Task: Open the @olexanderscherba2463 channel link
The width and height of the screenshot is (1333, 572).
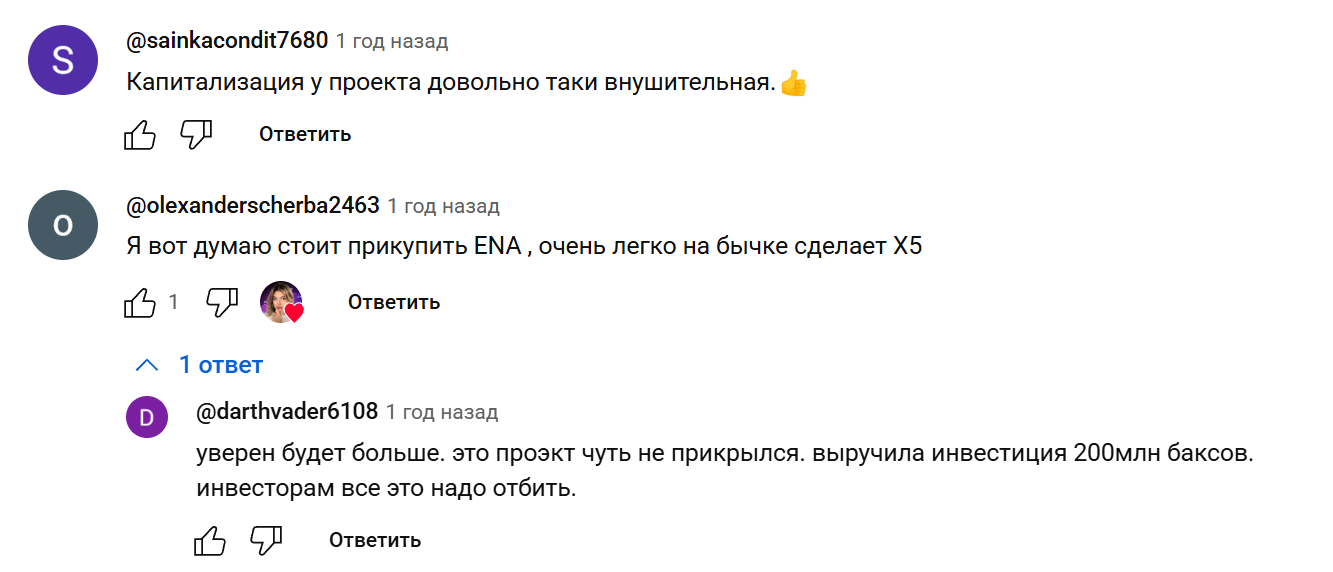Action: [253, 206]
